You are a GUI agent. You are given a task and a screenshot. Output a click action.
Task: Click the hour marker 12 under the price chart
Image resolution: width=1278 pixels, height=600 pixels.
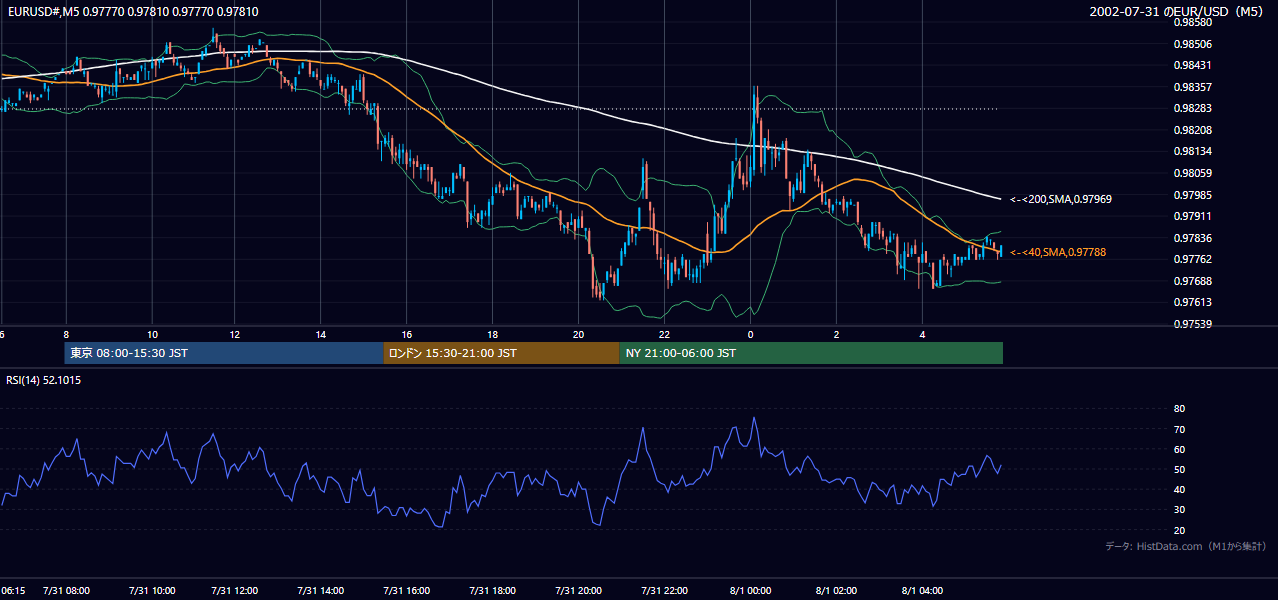235,334
